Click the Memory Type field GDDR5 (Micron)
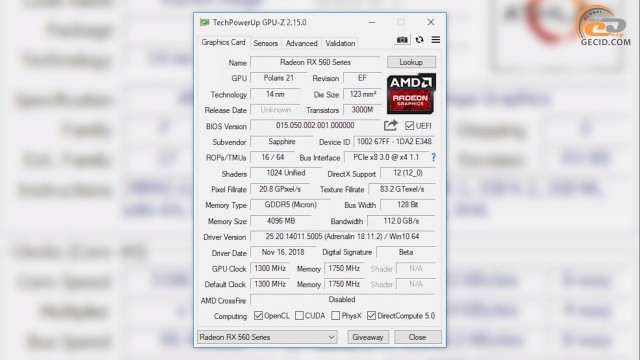640x360 pixels. [290, 205]
